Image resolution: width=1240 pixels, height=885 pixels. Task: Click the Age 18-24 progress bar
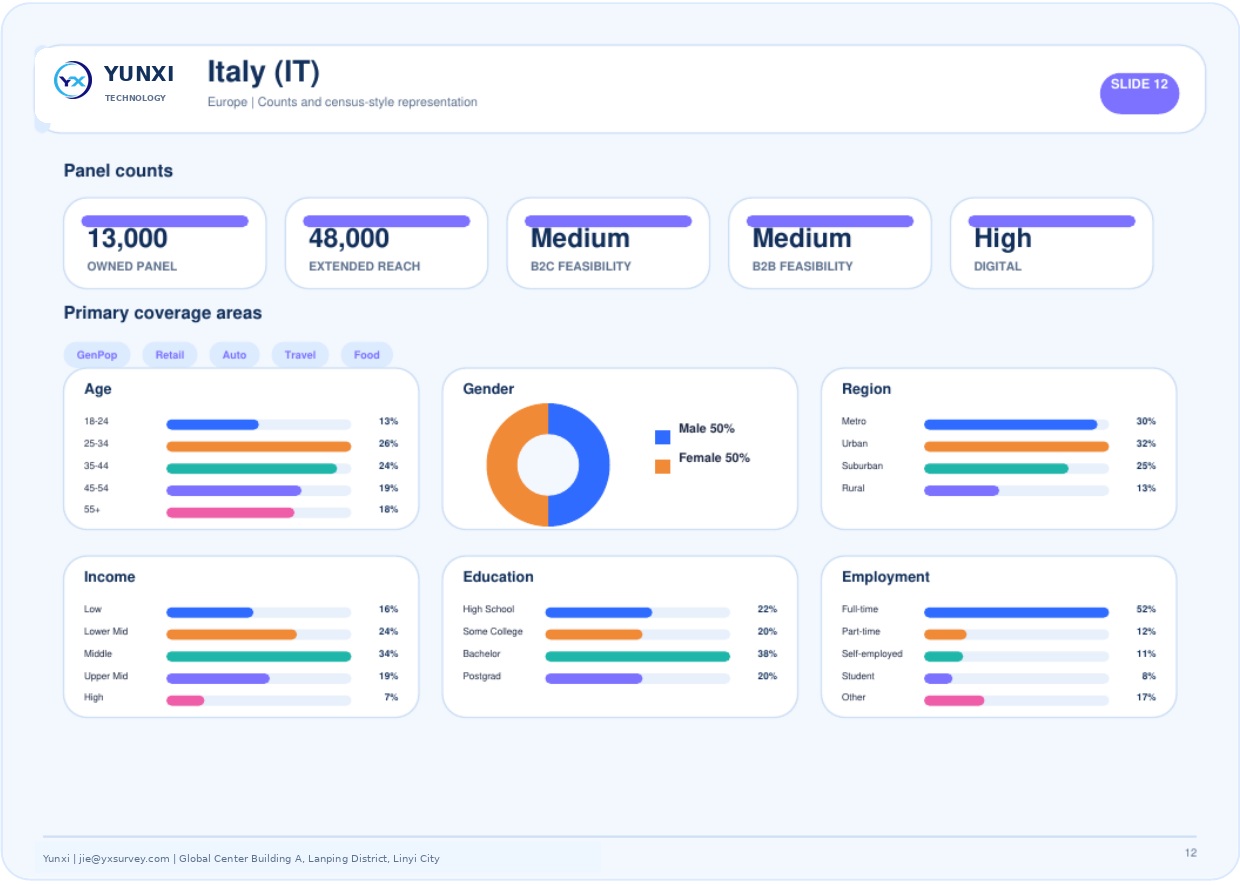(x=258, y=425)
